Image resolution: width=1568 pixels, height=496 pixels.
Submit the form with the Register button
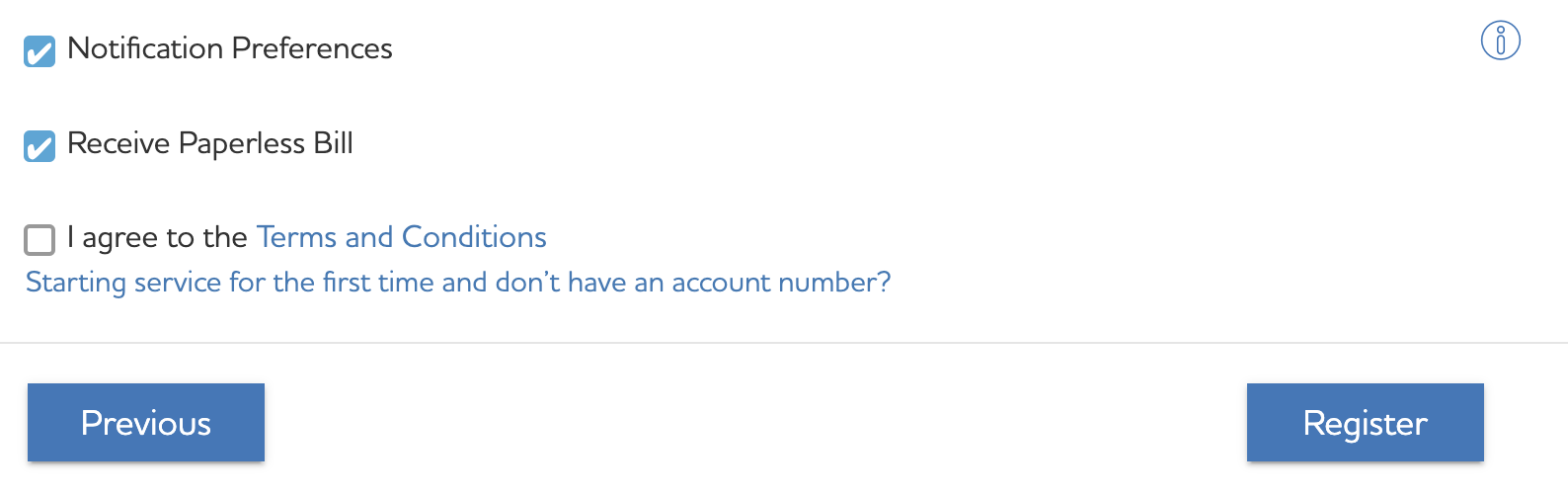(x=1365, y=422)
